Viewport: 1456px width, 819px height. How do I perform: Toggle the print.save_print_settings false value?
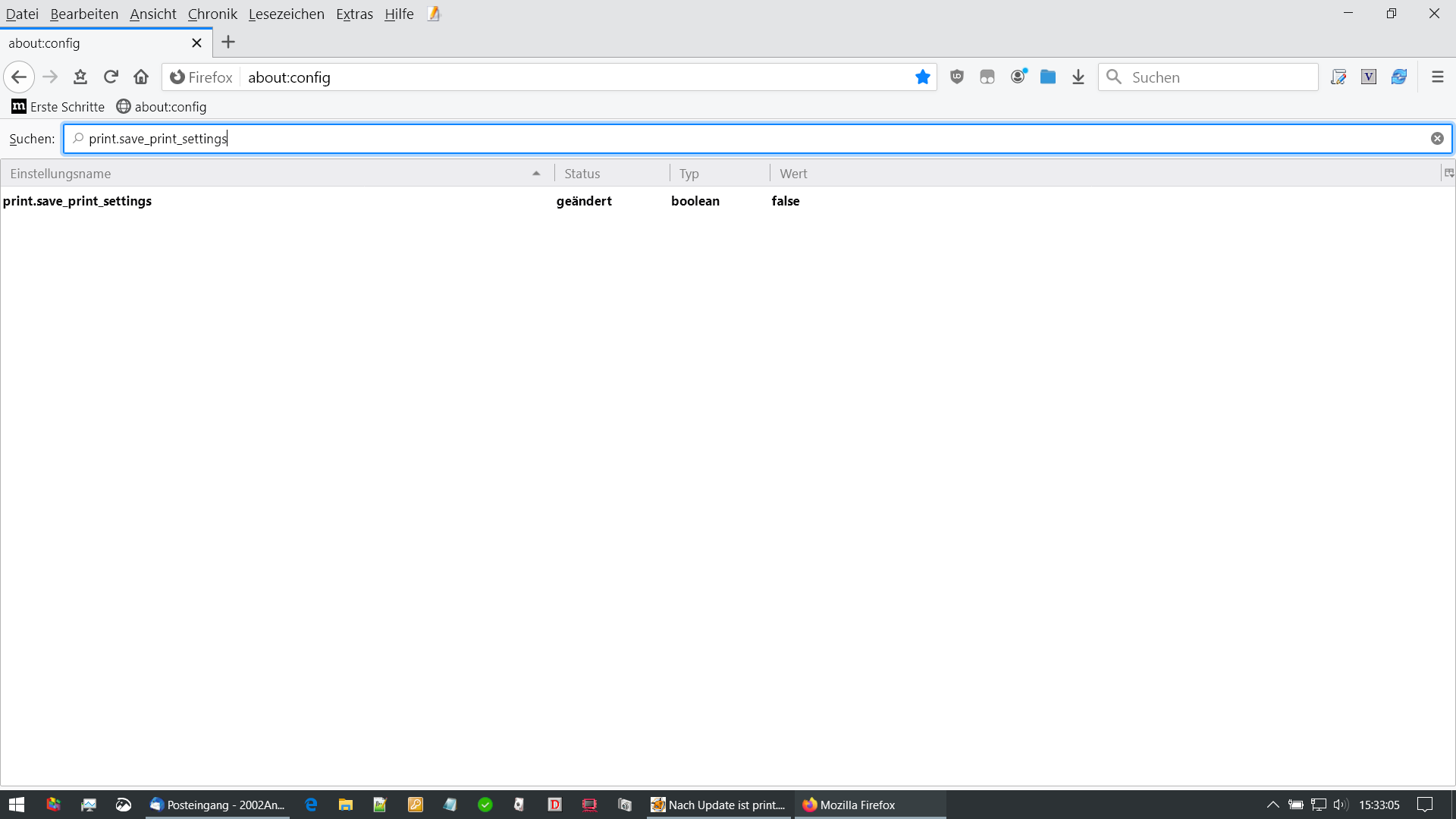click(786, 201)
